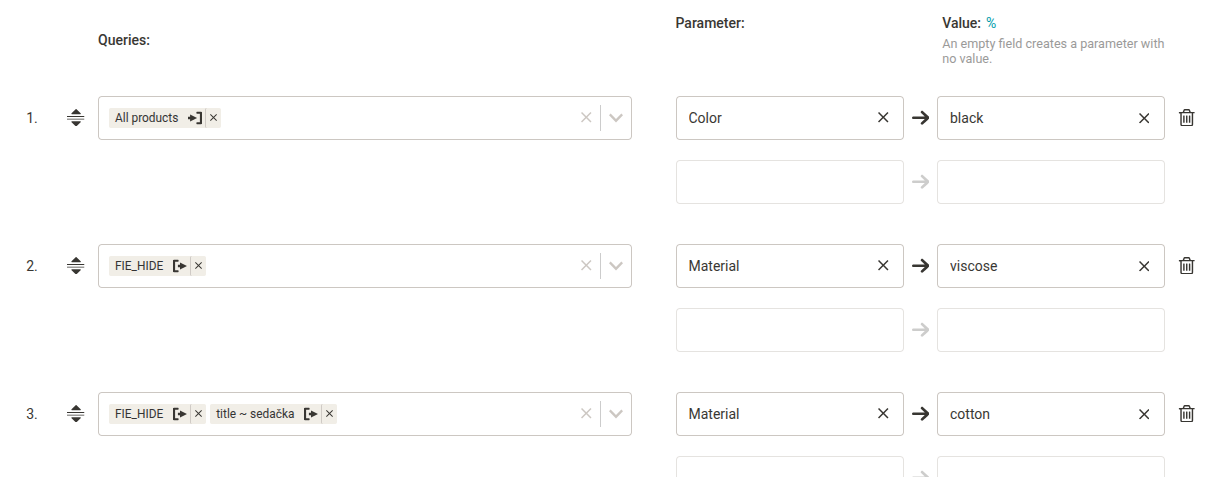Click empty parameter field under Color
The height and width of the screenshot is (477, 1218).
tap(789, 182)
